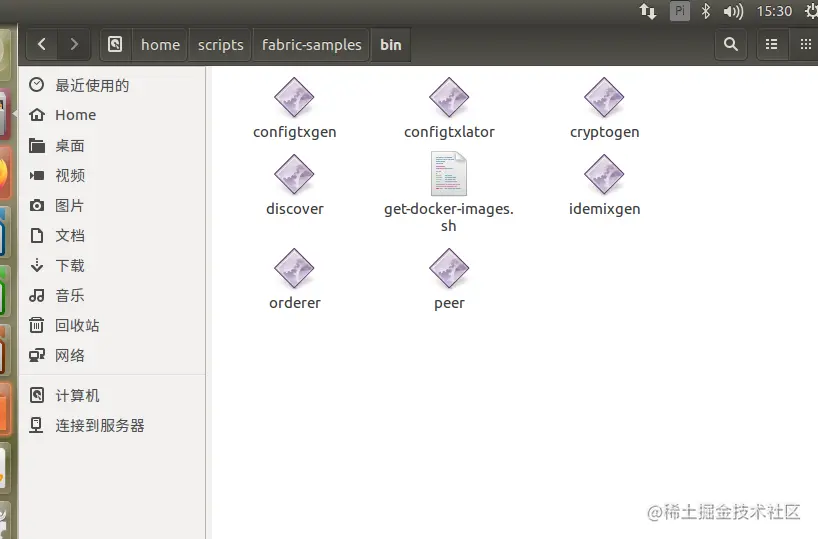Viewport: 818px width, 539px height.
Task: Navigate to home in path bar
Action: click(160, 44)
